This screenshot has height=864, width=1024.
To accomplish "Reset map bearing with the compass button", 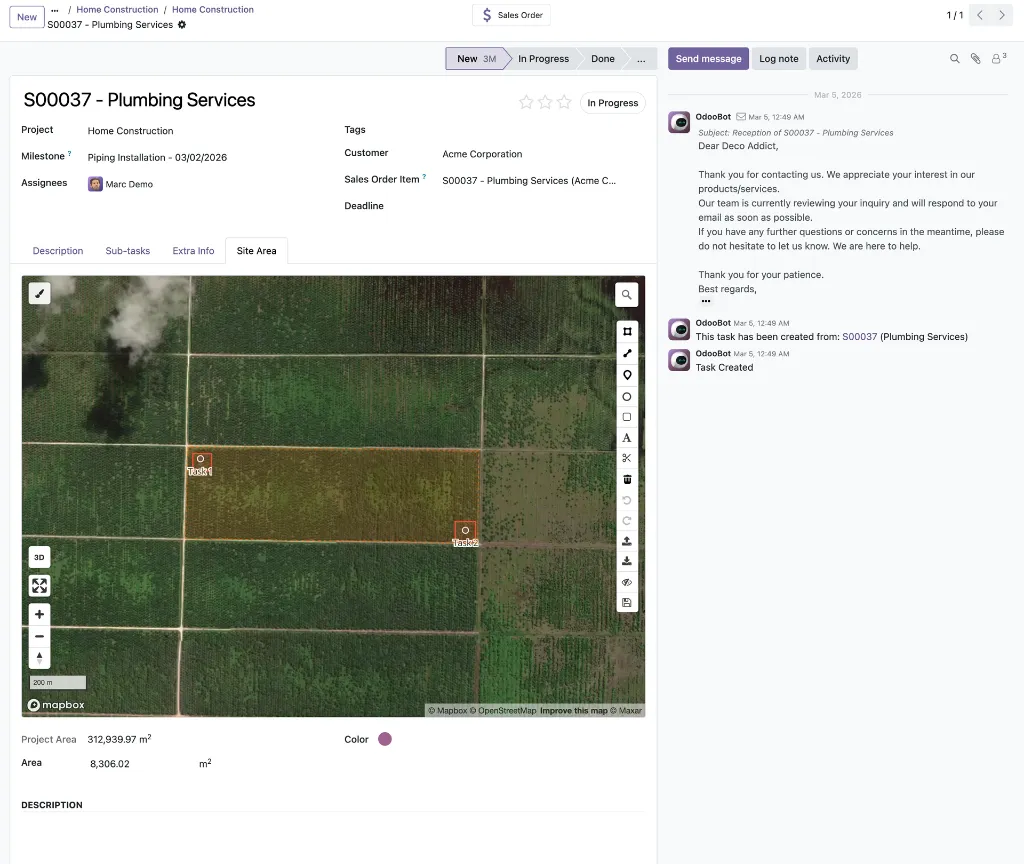I will (39, 658).
